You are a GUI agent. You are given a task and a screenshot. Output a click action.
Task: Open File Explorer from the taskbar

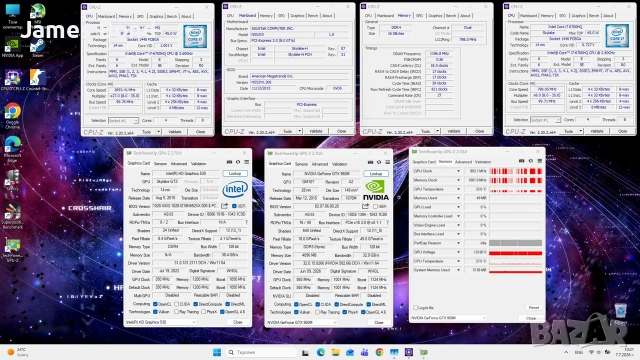click(x=335, y=352)
